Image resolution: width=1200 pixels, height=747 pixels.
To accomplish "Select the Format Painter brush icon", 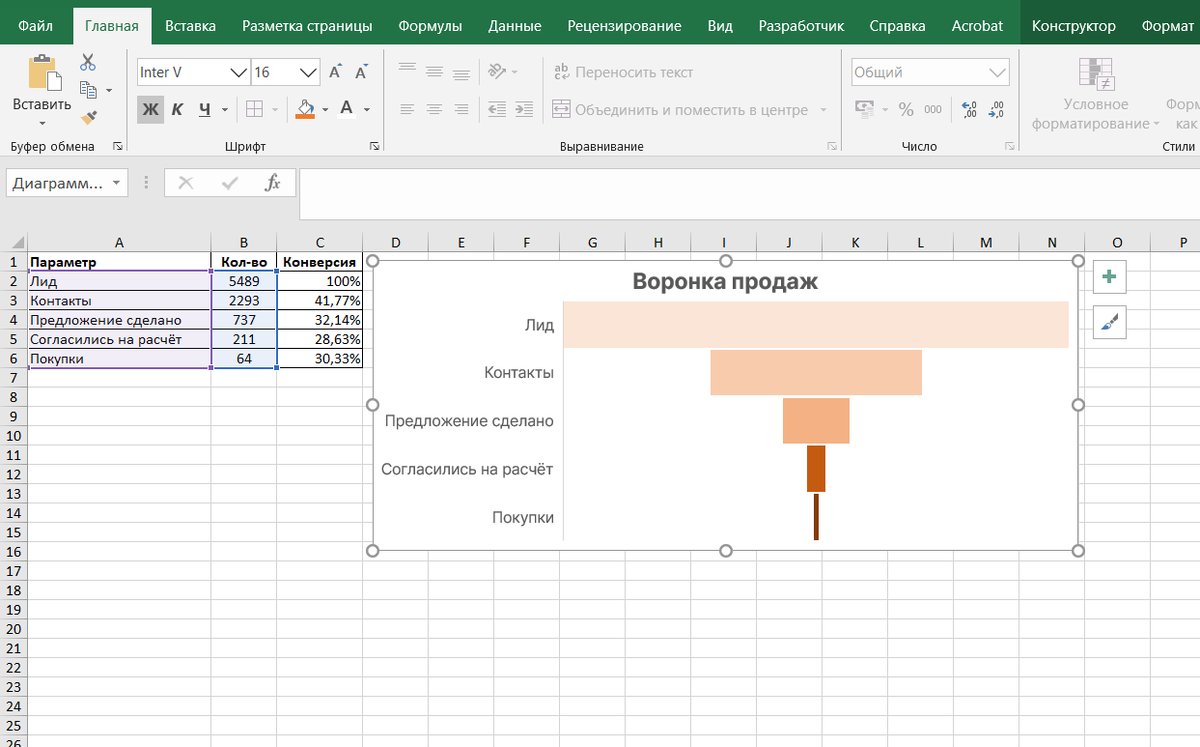I will pyautogui.click(x=88, y=118).
